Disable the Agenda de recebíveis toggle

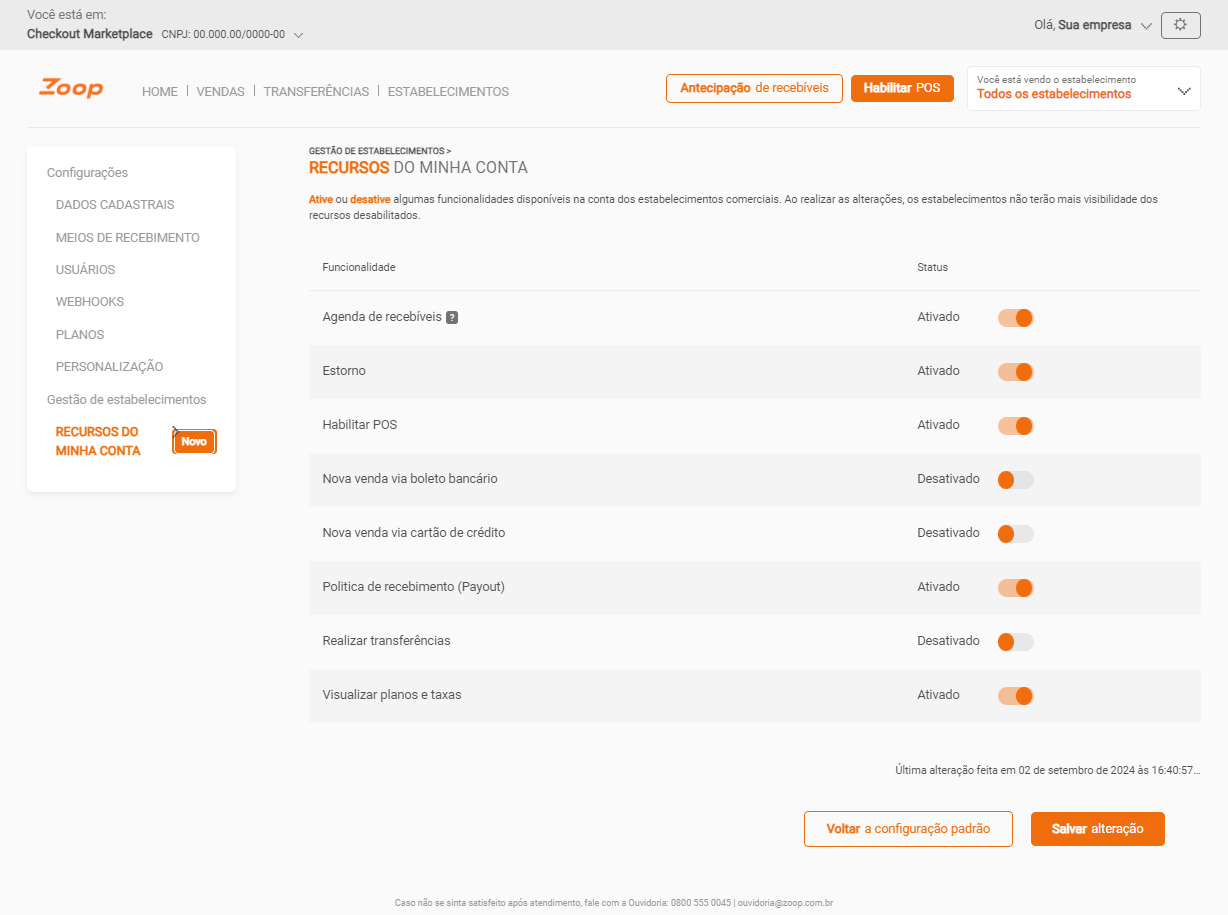[x=1015, y=317]
